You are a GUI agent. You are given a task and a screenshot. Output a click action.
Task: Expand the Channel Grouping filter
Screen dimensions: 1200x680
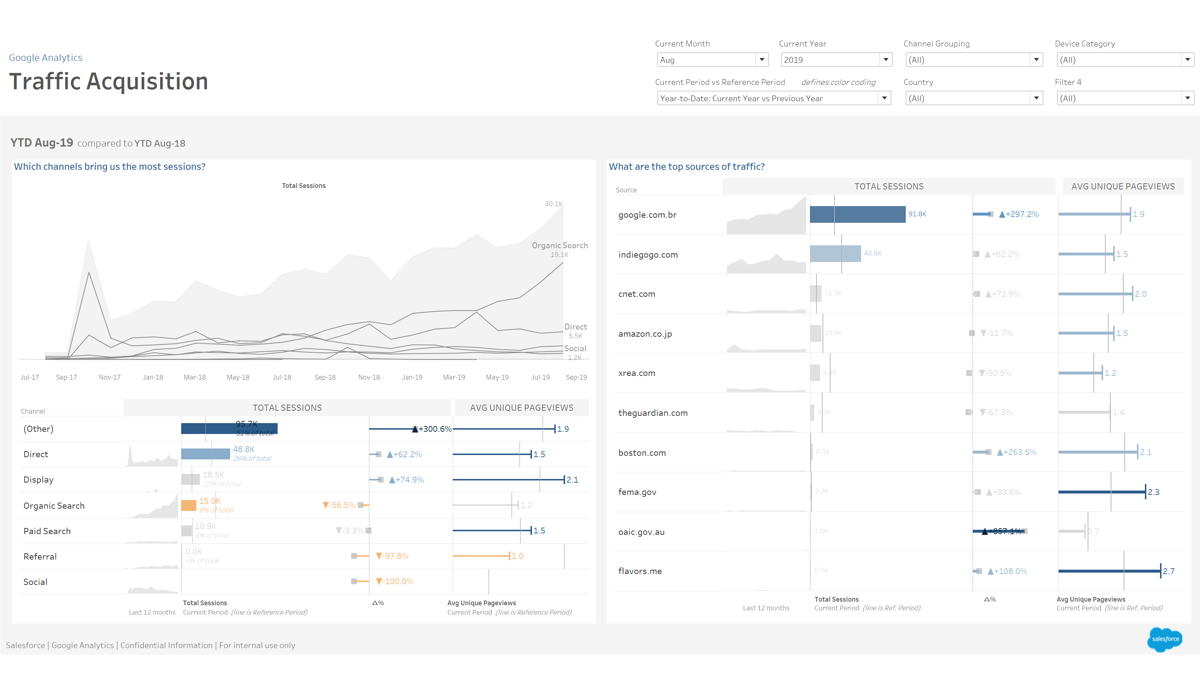point(973,60)
